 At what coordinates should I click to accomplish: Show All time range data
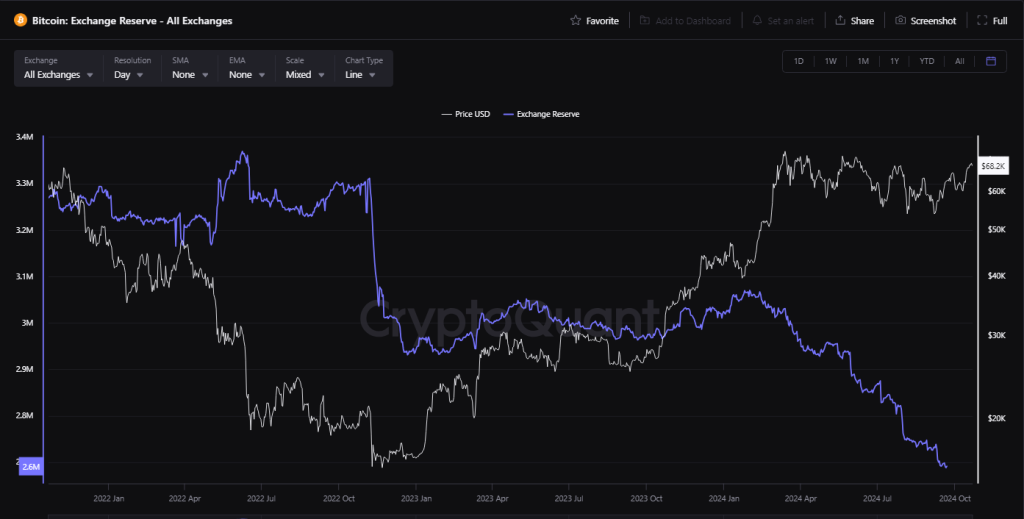[959, 61]
